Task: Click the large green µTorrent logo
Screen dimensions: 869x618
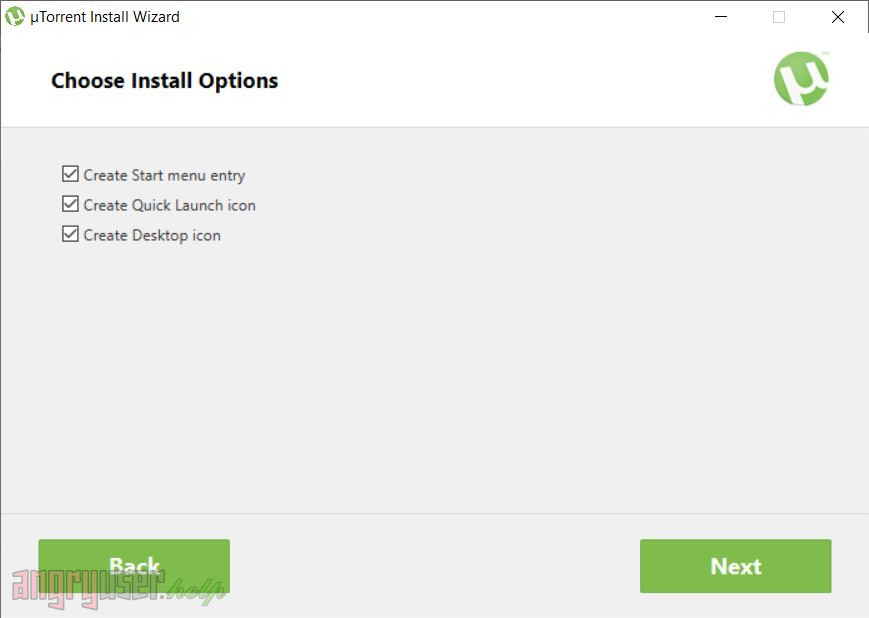Action: [801, 79]
